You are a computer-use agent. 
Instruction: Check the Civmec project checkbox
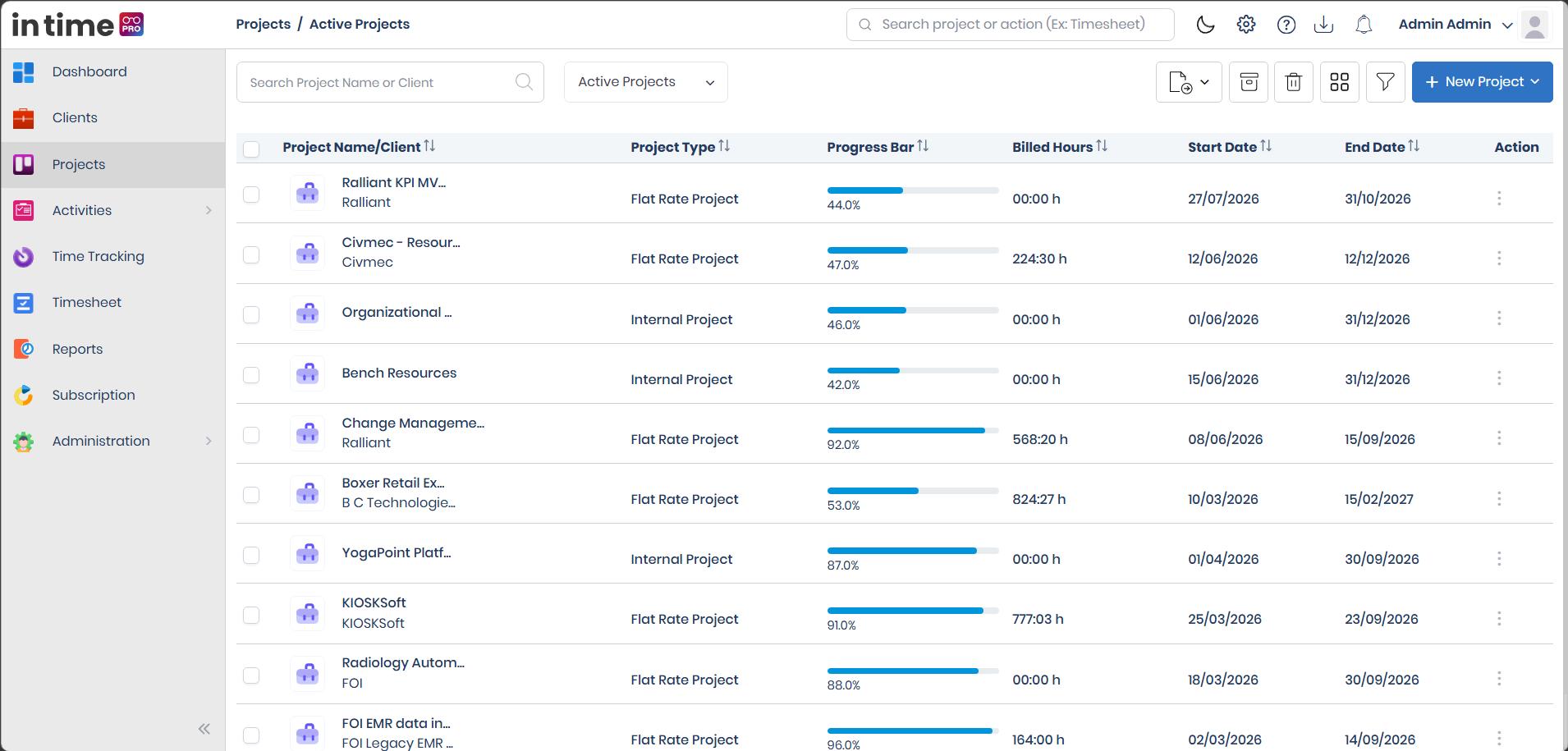[x=251, y=254]
